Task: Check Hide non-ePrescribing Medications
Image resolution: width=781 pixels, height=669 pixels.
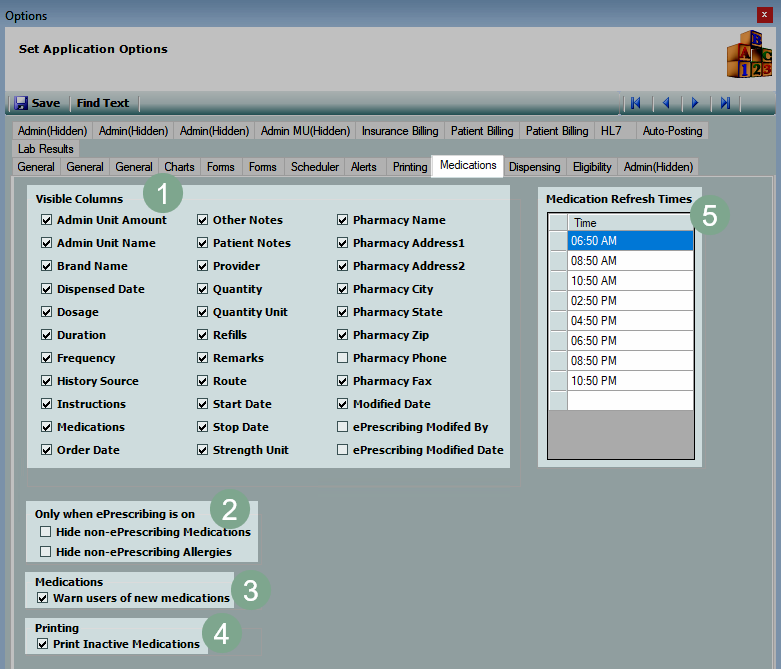Action: point(45,533)
